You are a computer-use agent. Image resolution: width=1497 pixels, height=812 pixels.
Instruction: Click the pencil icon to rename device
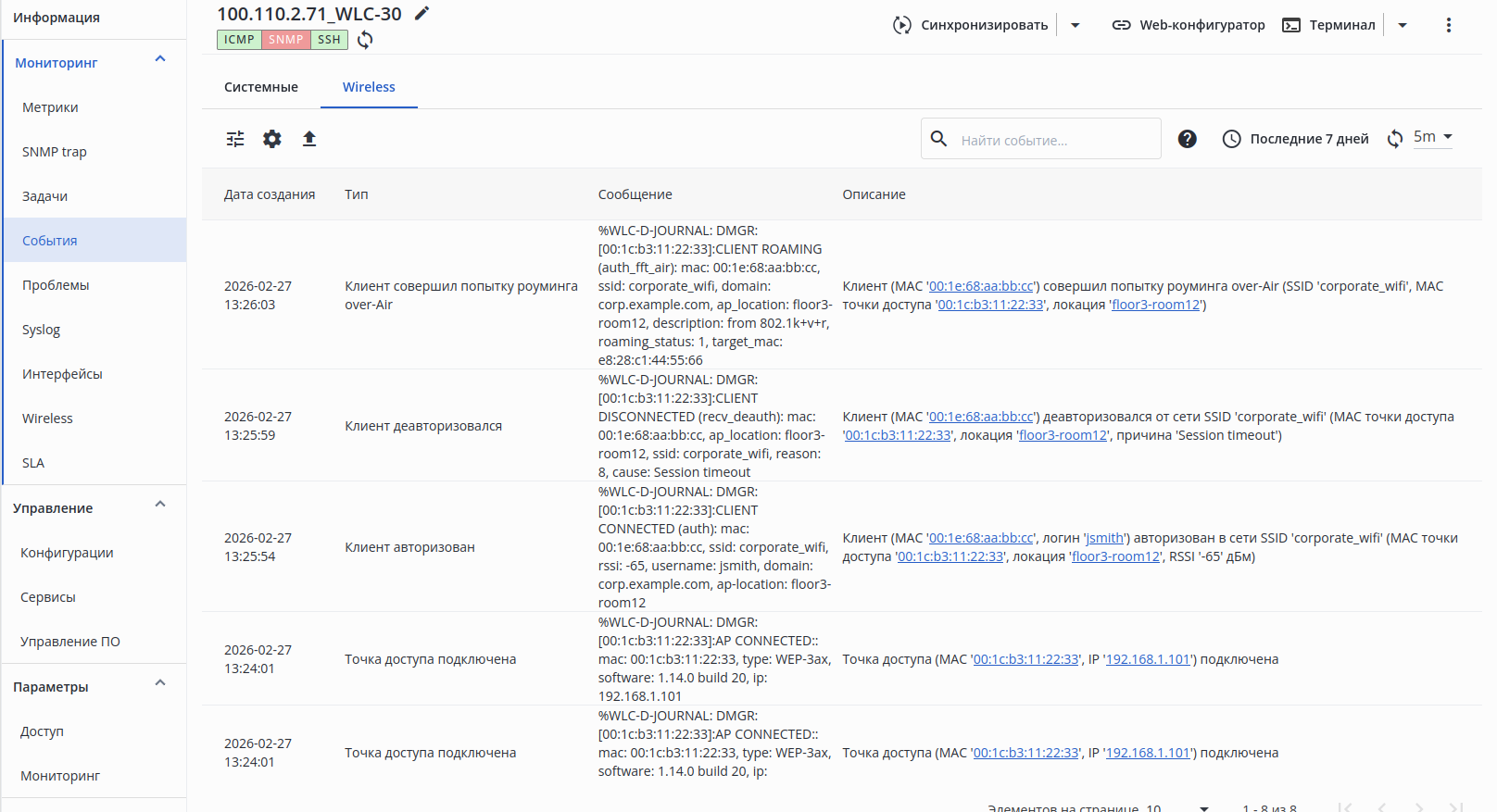[x=422, y=13]
